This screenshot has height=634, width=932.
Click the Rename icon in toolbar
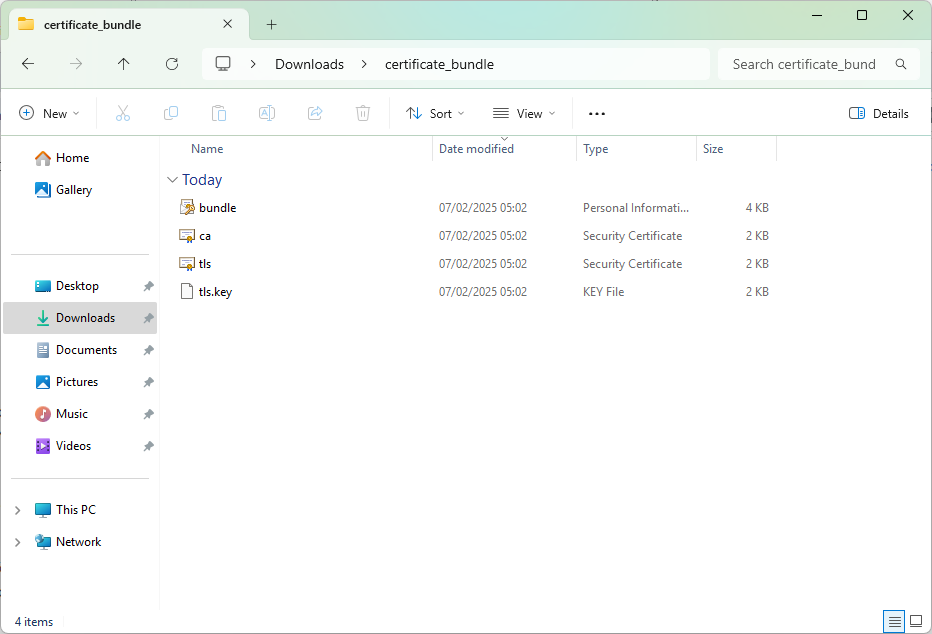pos(267,114)
